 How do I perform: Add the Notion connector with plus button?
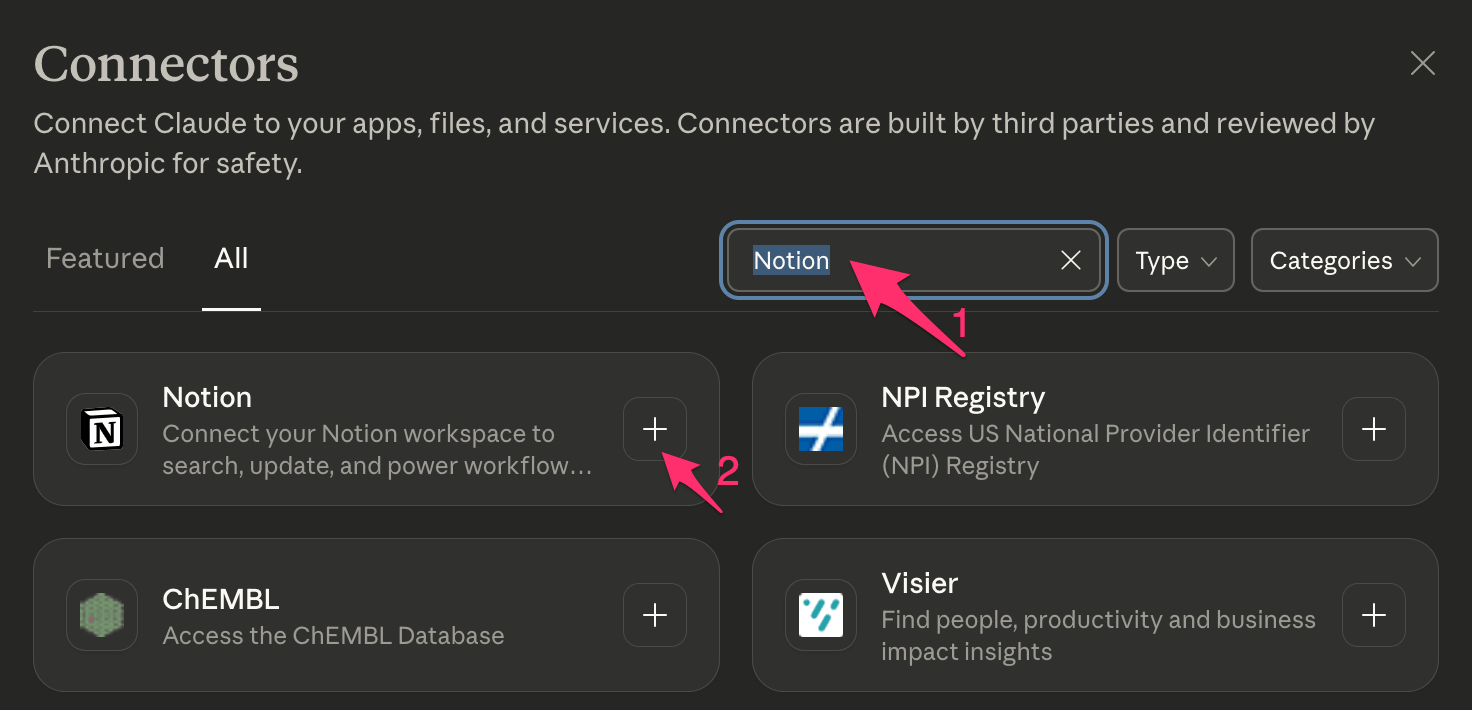pos(655,429)
